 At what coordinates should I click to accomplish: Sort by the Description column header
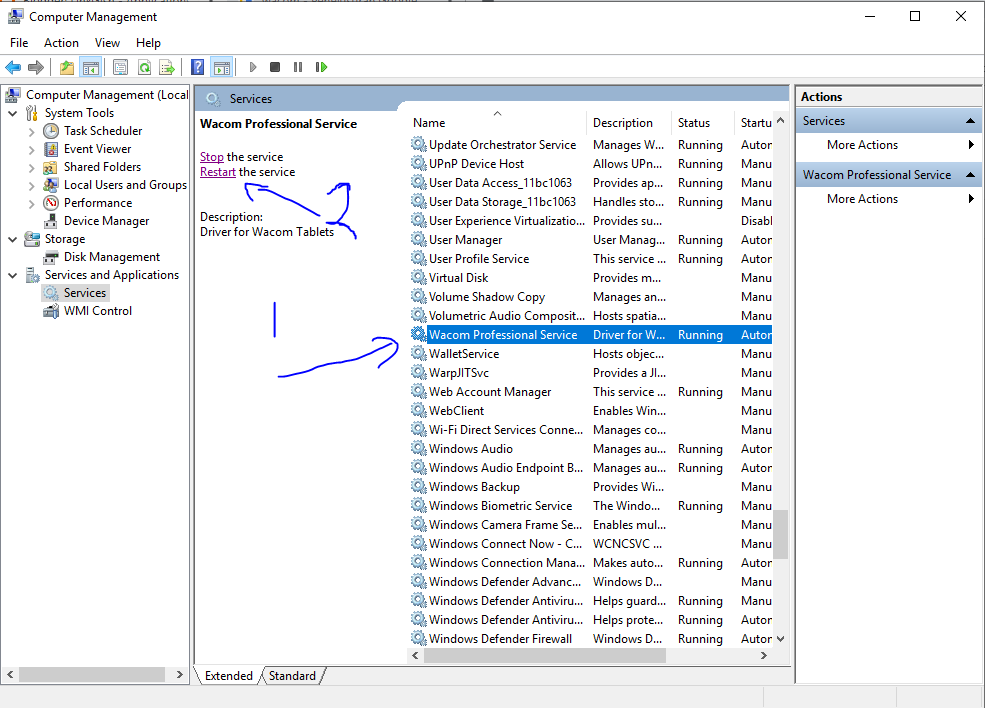(x=629, y=123)
